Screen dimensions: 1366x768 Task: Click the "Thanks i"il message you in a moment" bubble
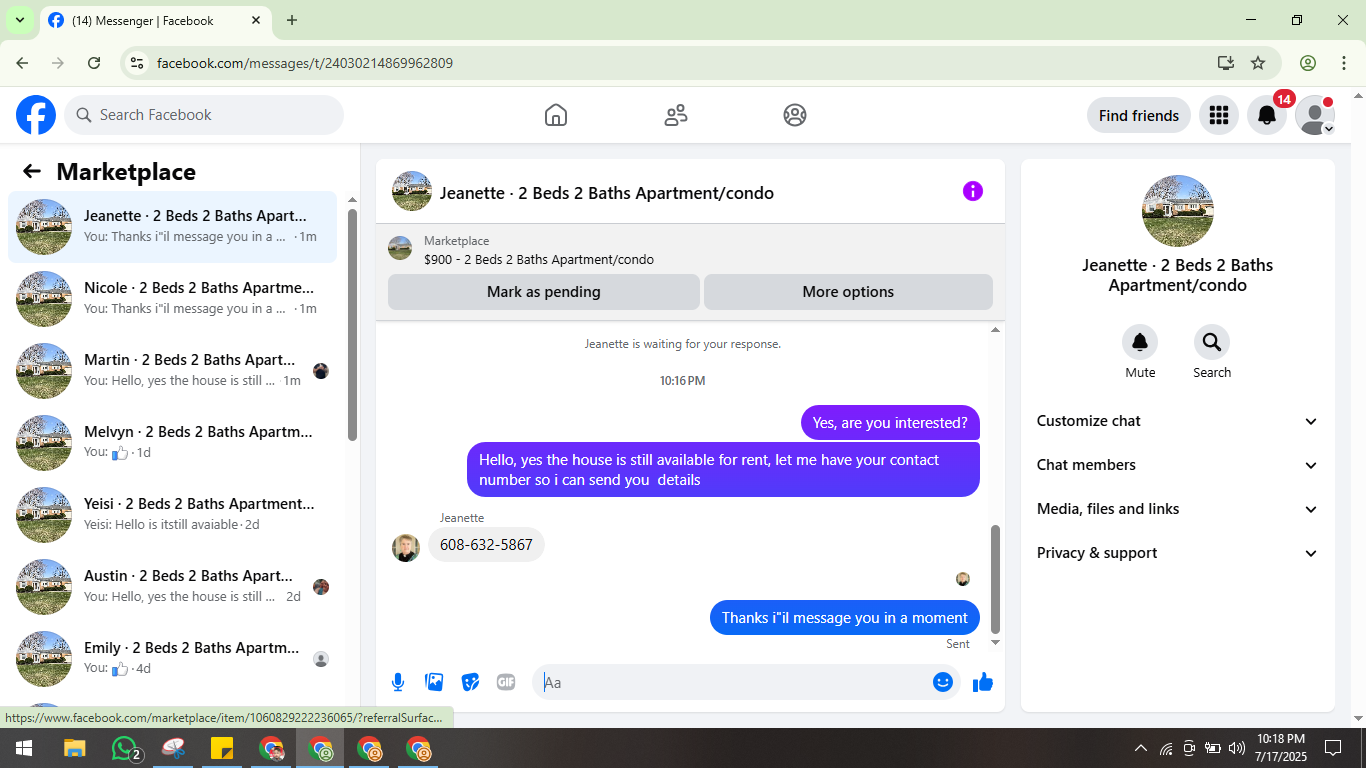tap(845, 618)
